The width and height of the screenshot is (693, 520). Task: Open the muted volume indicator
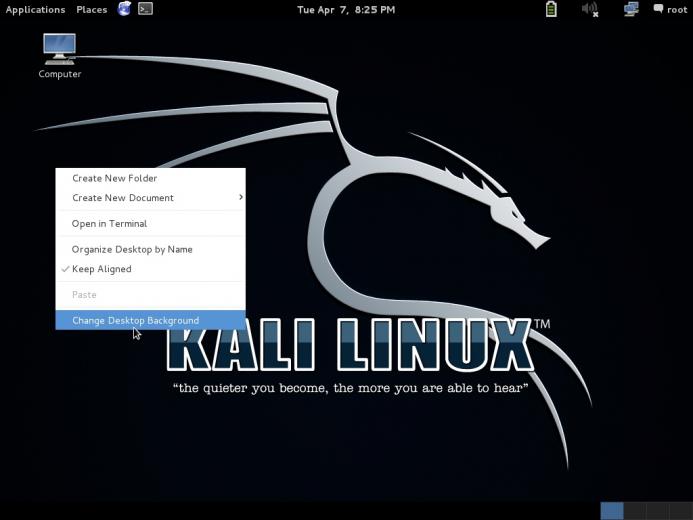(x=590, y=9)
